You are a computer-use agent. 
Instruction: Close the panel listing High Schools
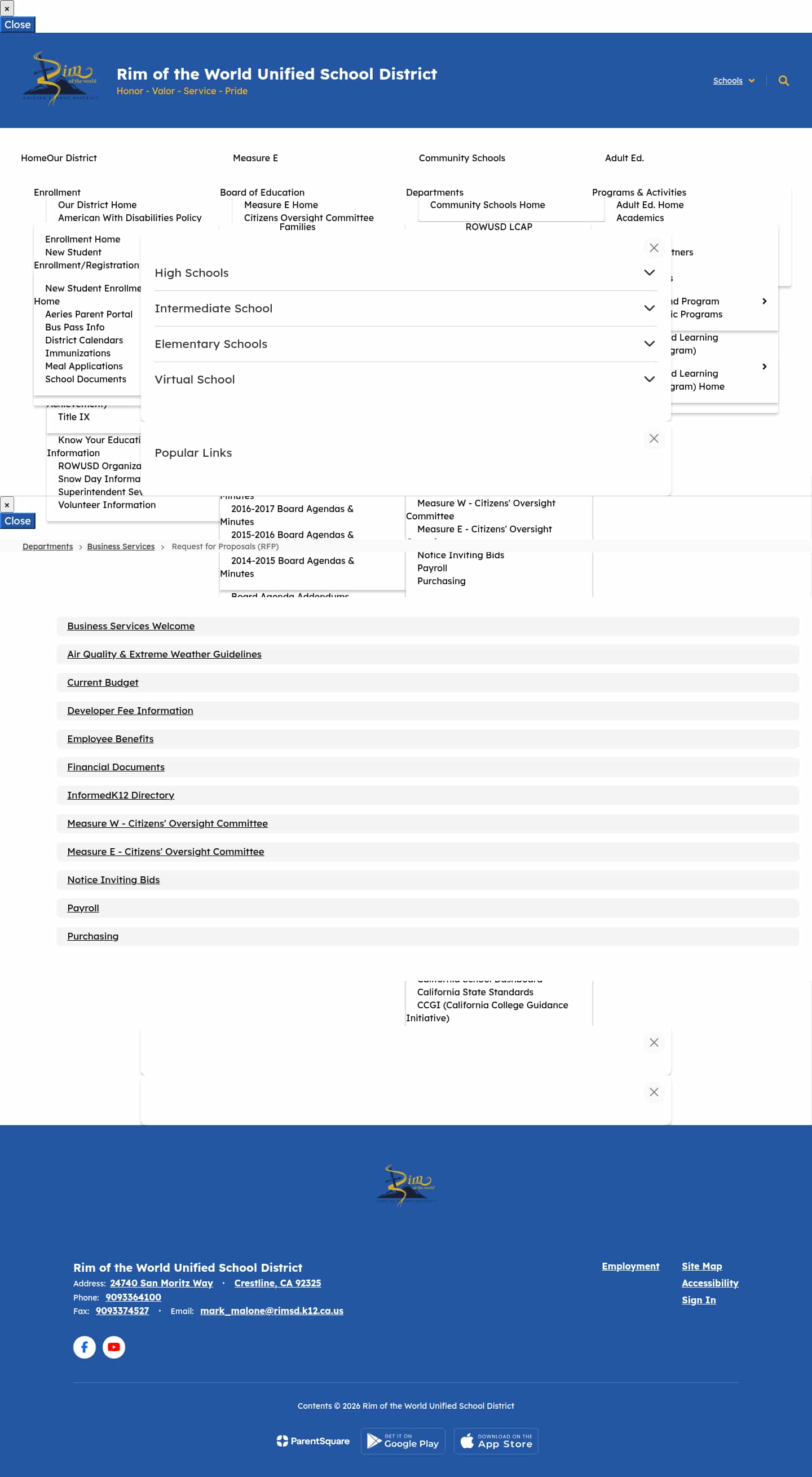pyautogui.click(x=654, y=248)
